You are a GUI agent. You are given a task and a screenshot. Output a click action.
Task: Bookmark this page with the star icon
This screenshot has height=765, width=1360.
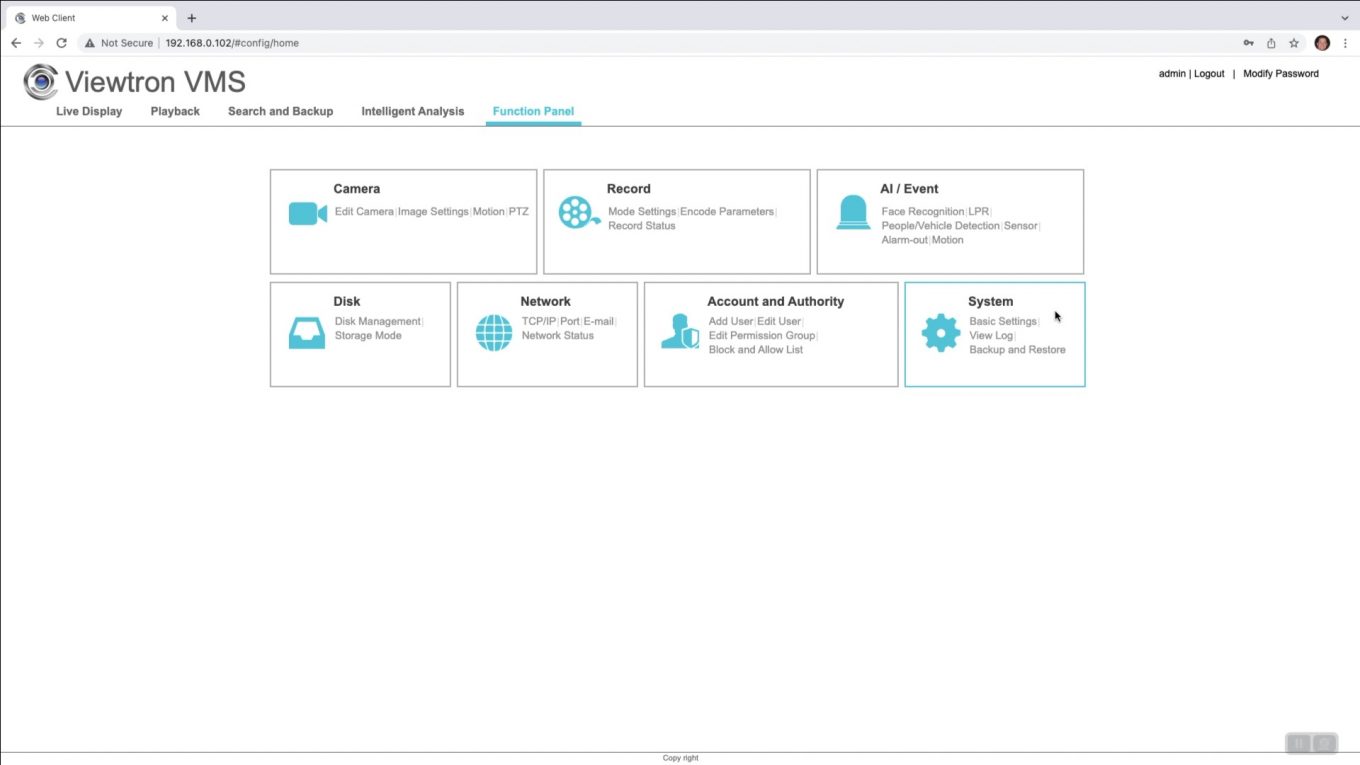[1294, 43]
